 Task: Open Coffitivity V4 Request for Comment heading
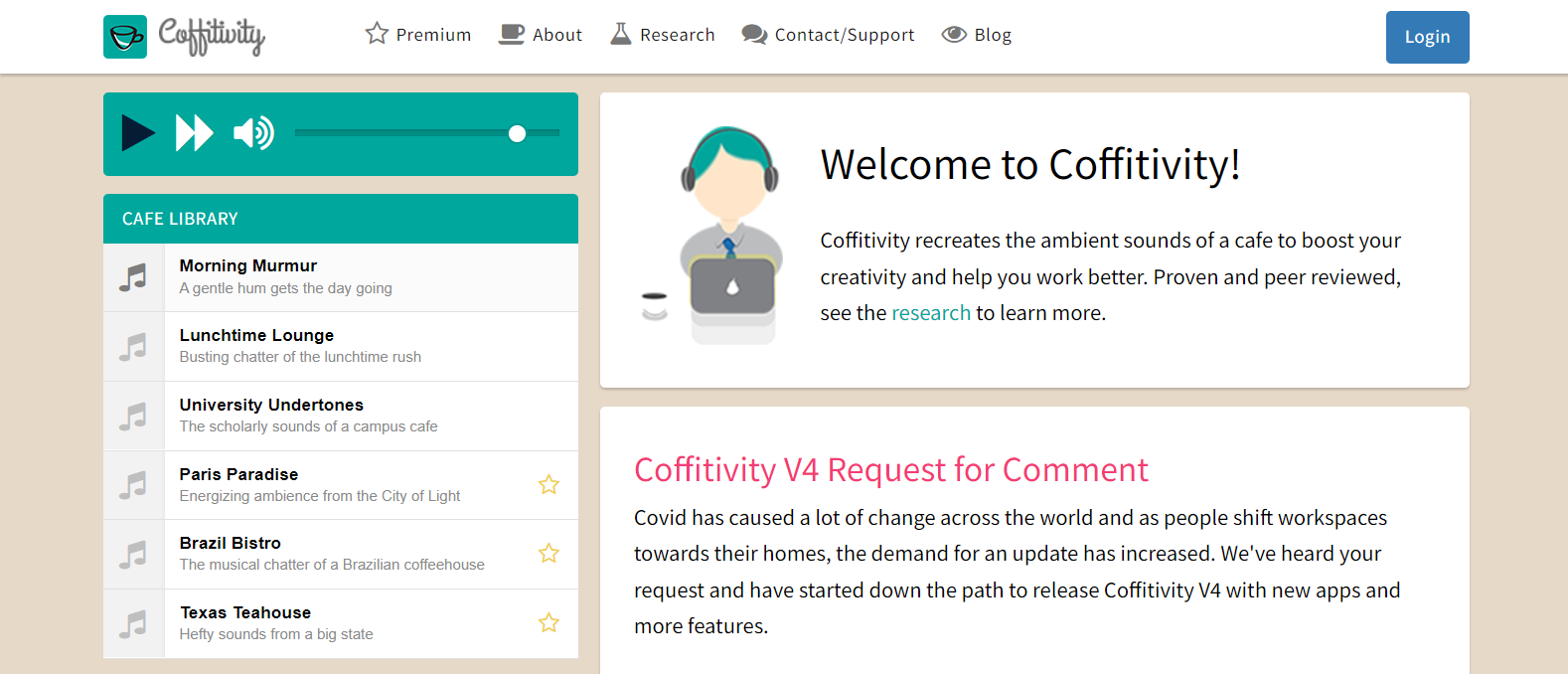click(x=891, y=469)
